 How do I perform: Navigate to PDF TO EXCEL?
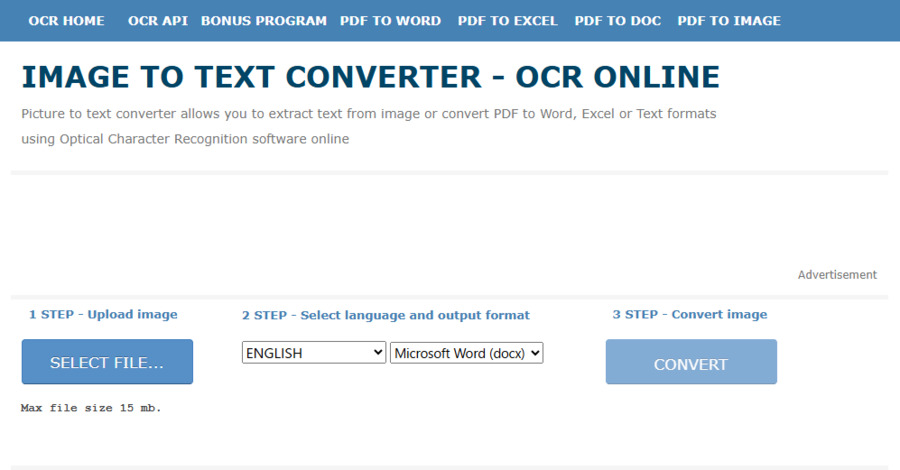pyautogui.click(x=507, y=21)
